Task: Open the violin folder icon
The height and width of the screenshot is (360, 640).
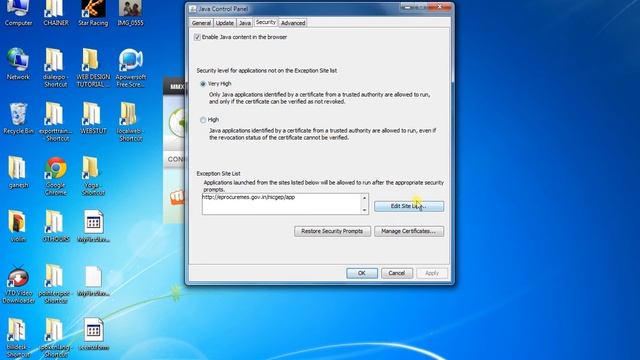Action: pos(18,227)
